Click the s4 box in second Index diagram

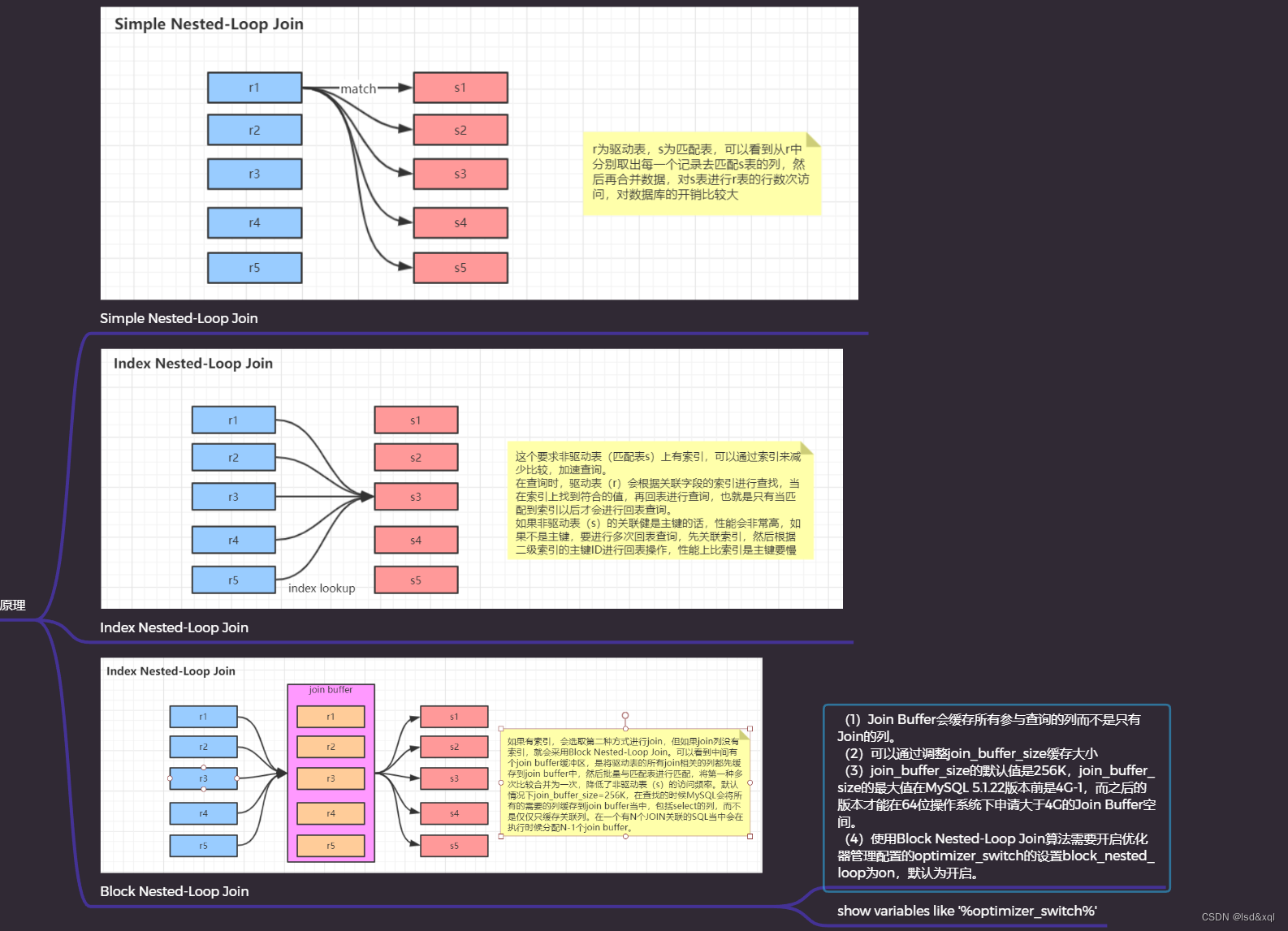click(x=416, y=540)
